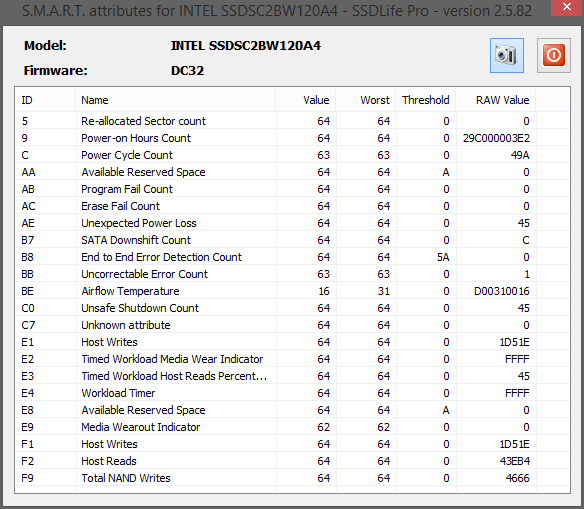Close the S.M.A.R.T. attributes window
The height and width of the screenshot is (509, 584).
pos(567,7)
